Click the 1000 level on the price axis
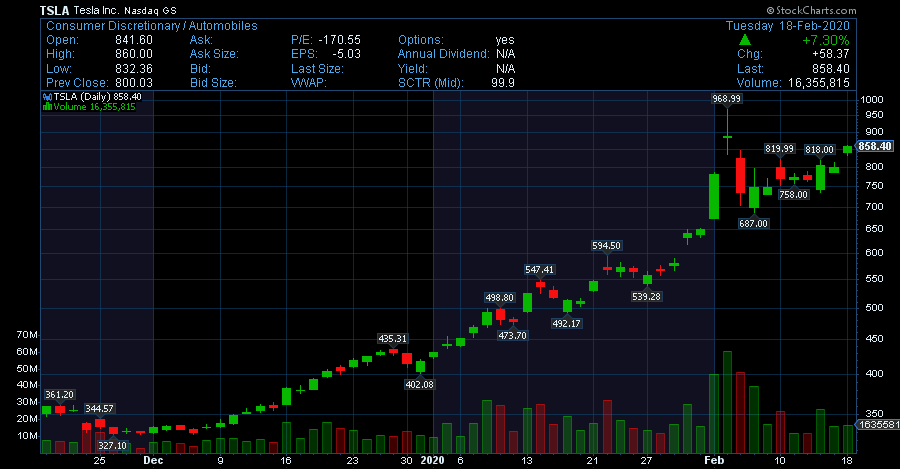The image size is (900, 469). click(x=872, y=100)
